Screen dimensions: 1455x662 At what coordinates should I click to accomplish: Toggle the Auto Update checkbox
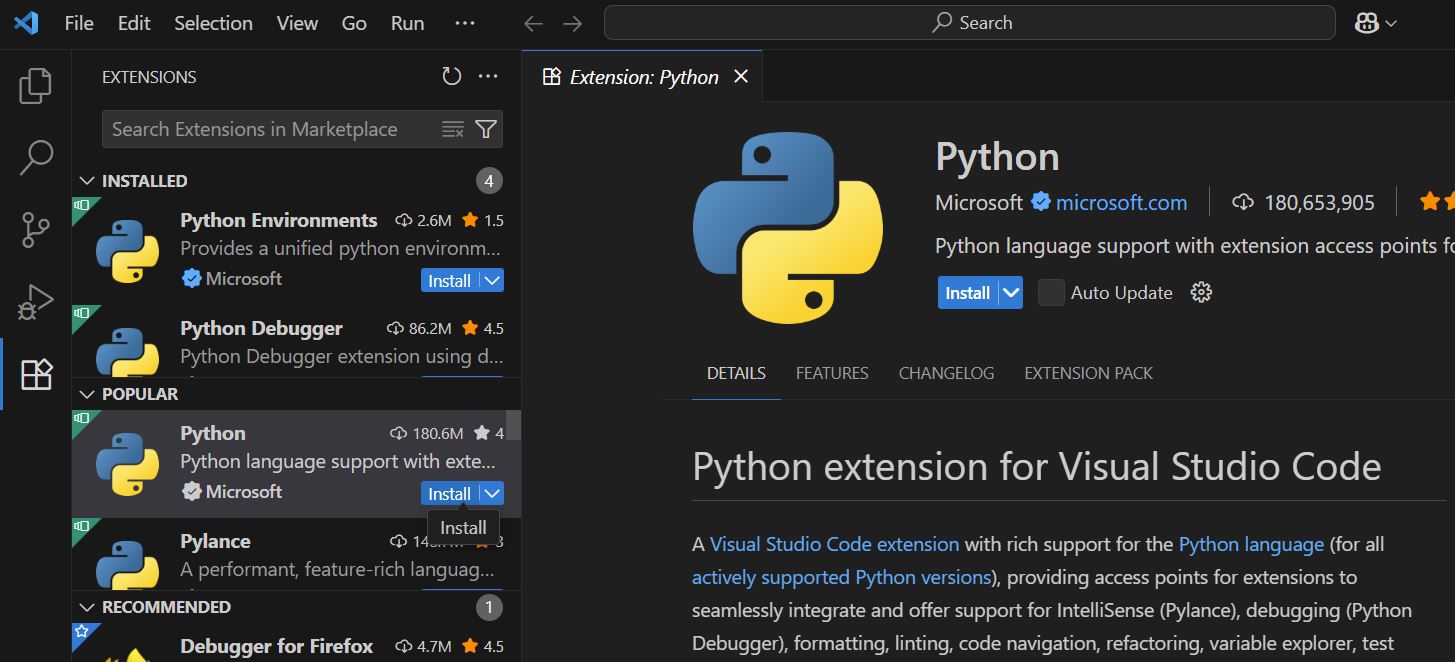1051,292
